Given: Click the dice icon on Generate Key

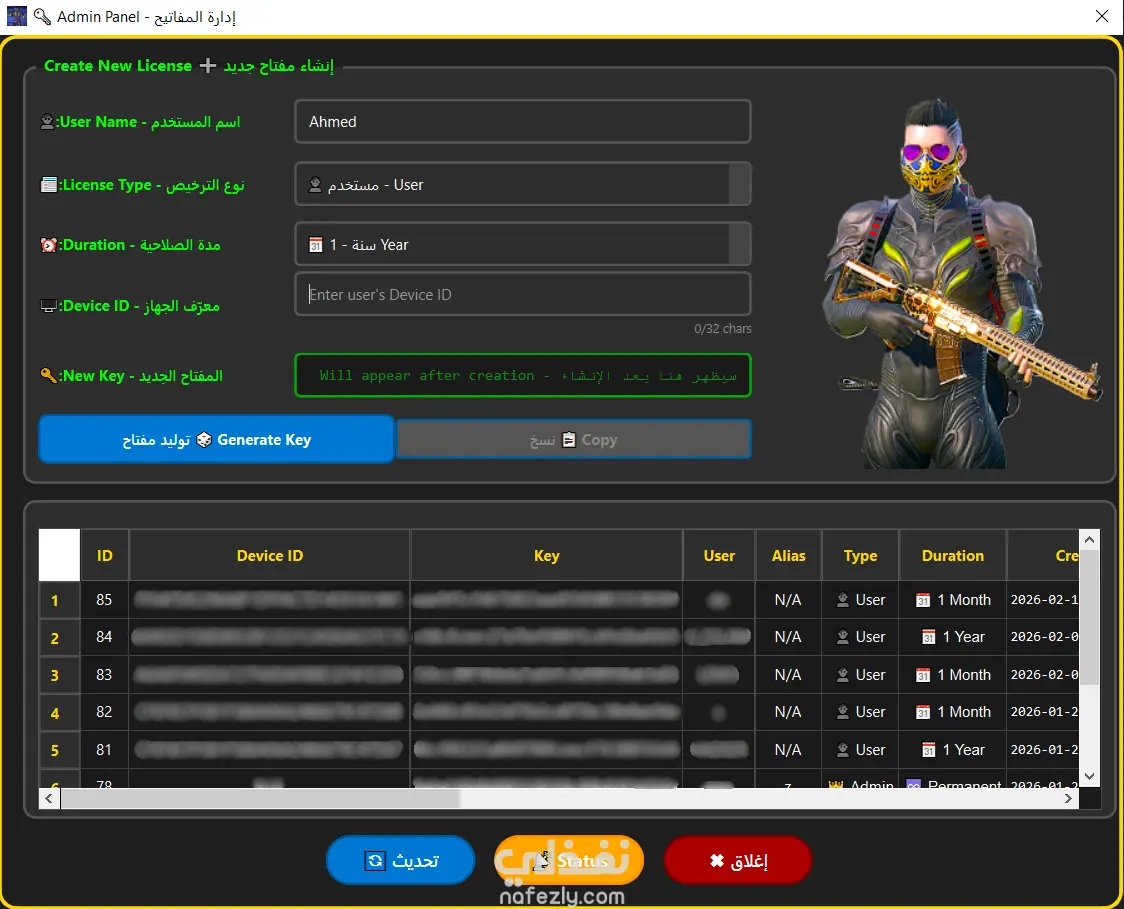Looking at the screenshot, I should pos(204,439).
